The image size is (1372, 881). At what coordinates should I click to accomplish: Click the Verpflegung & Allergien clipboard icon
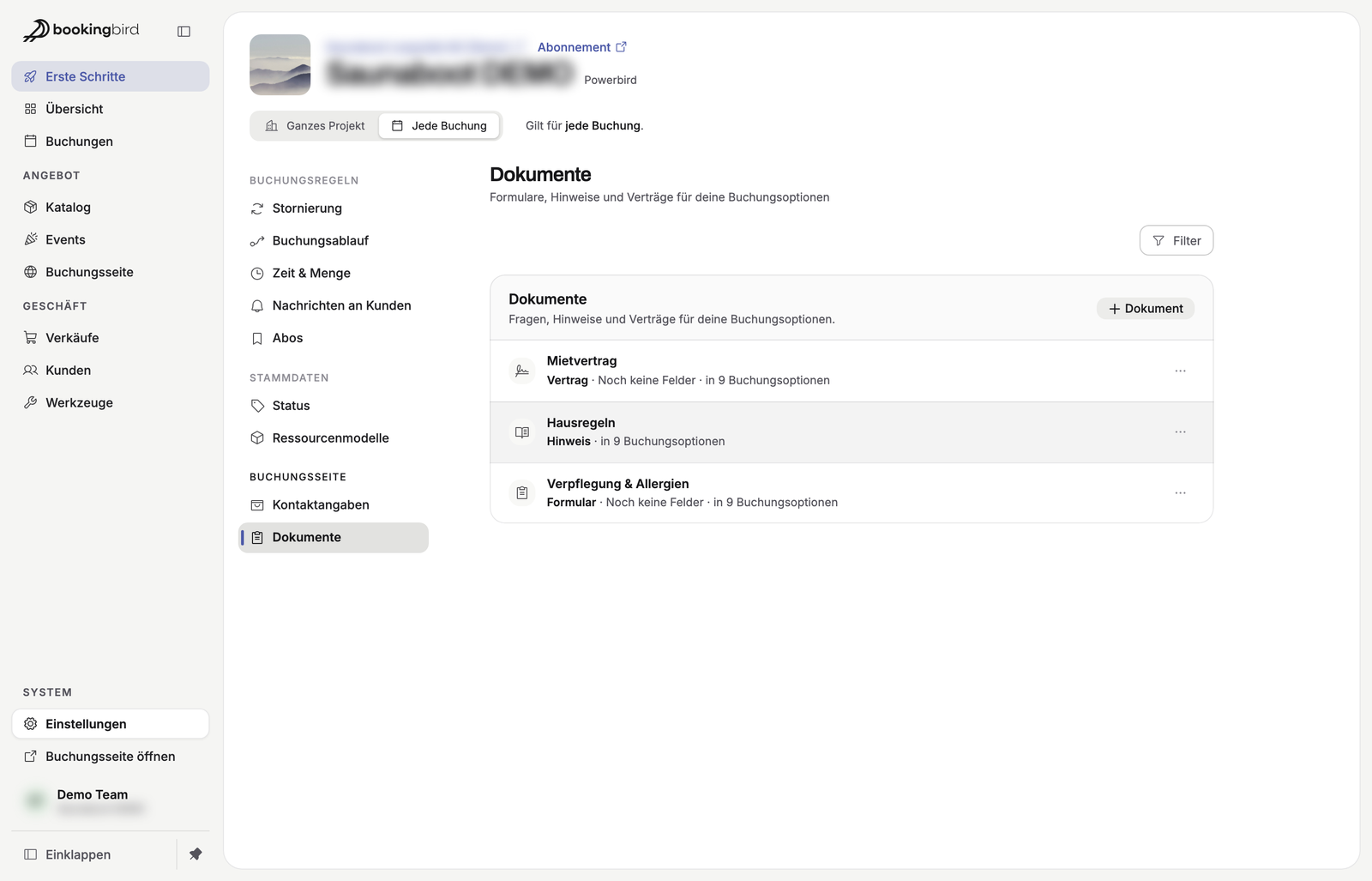click(x=522, y=493)
